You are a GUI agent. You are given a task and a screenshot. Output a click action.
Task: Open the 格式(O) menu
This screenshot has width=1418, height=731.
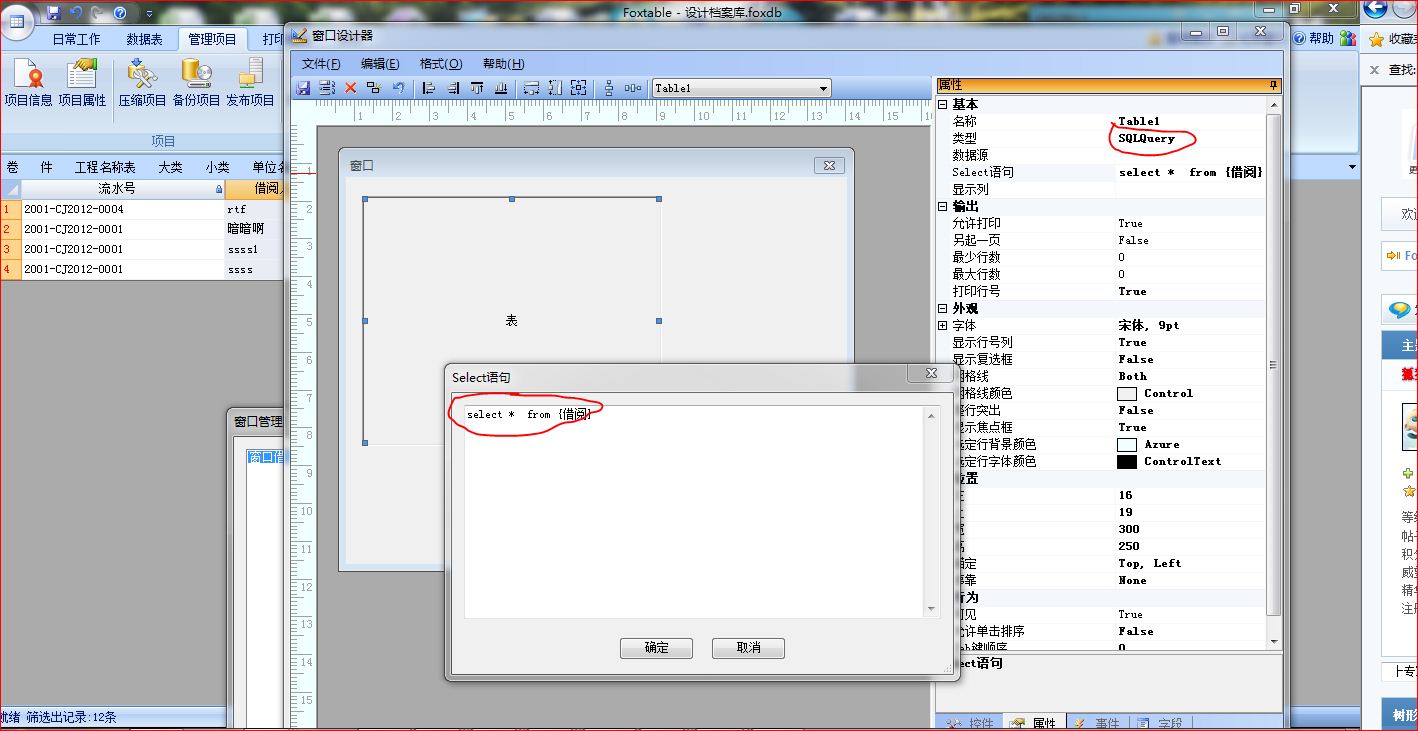click(441, 63)
